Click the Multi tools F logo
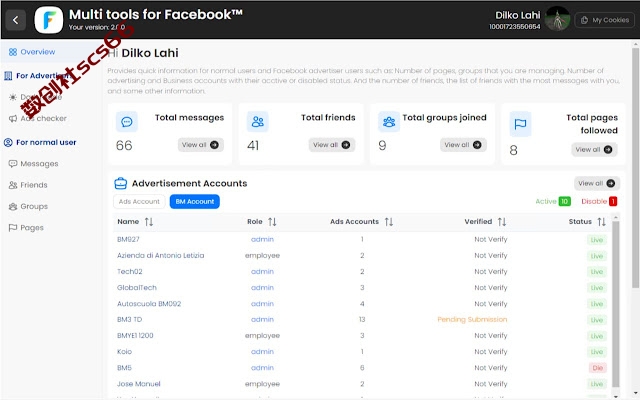 (x=49, y=20)
